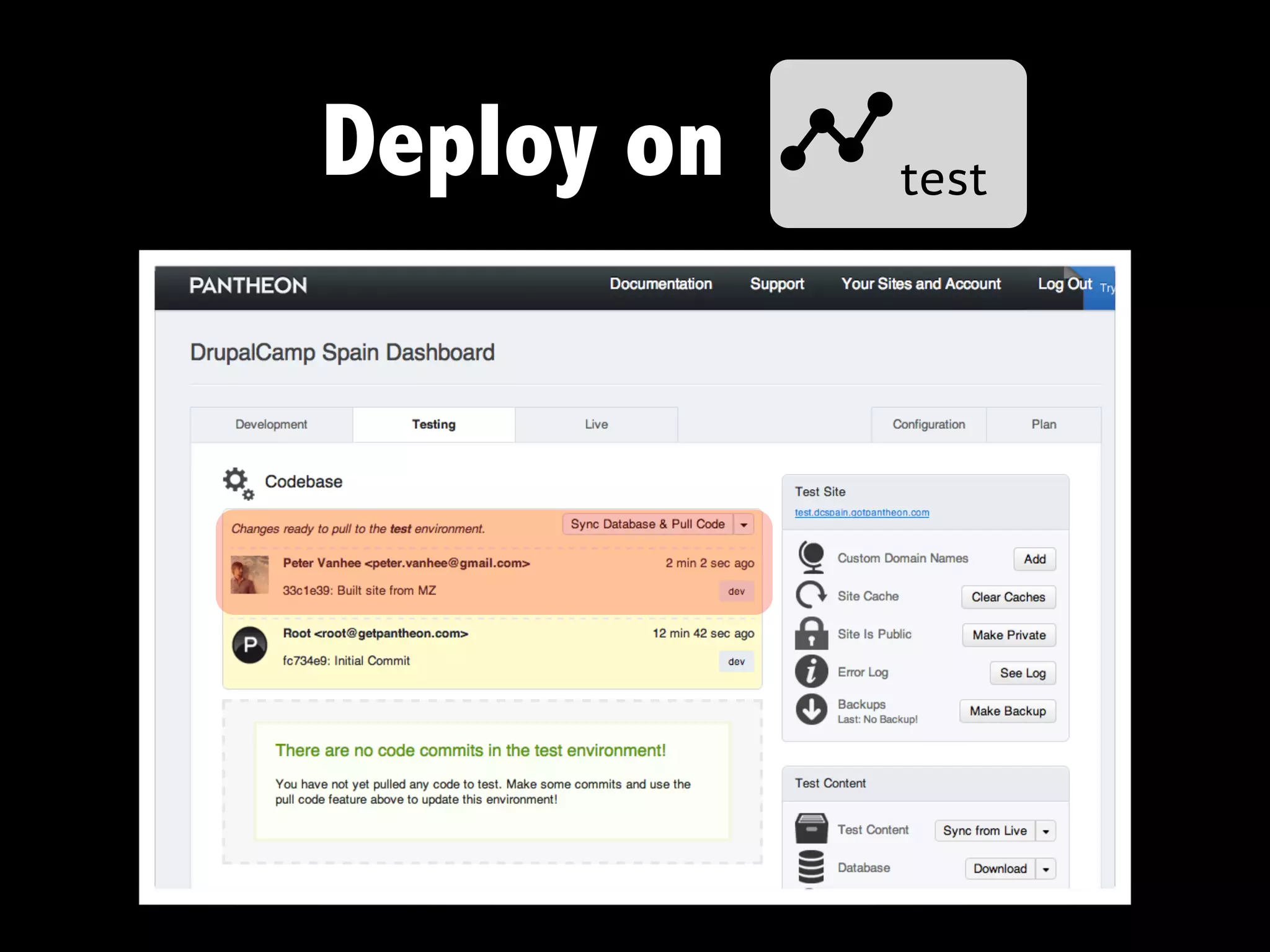Click the test environment chart icon tile

tap(898, 144)
